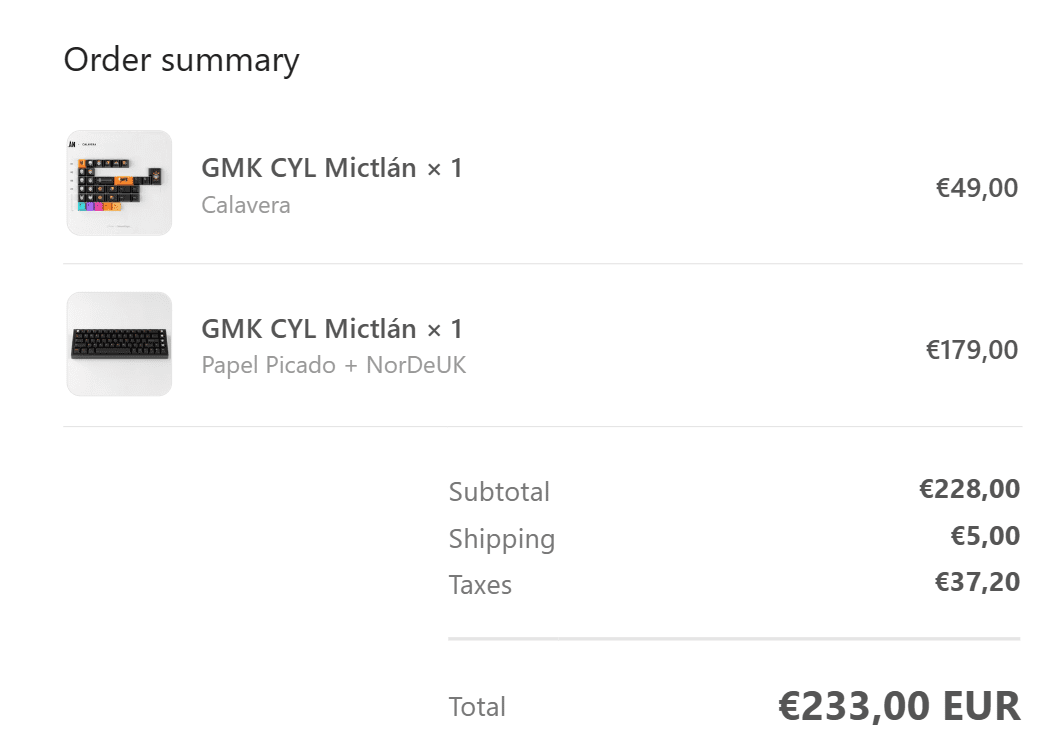Select the €233,00 EUR total amount
Viewport: 1060px width, 755px height.
(x=899, y=706)
